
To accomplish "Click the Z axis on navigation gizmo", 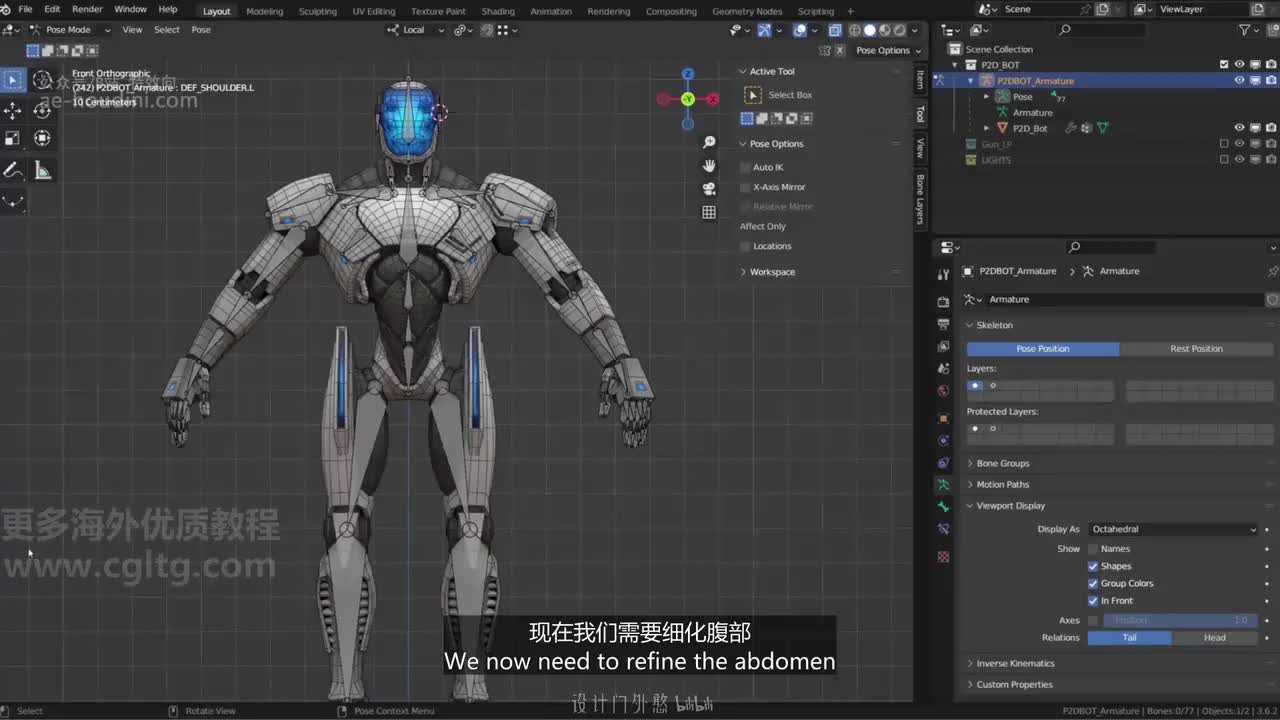I will (688, 74).
